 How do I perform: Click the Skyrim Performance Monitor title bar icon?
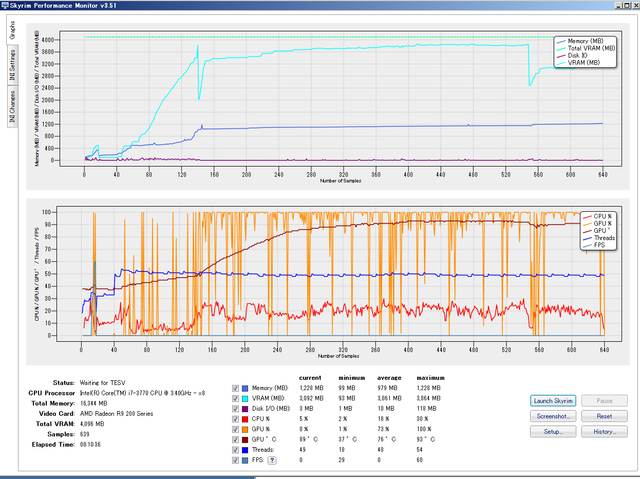click(5, 5)
